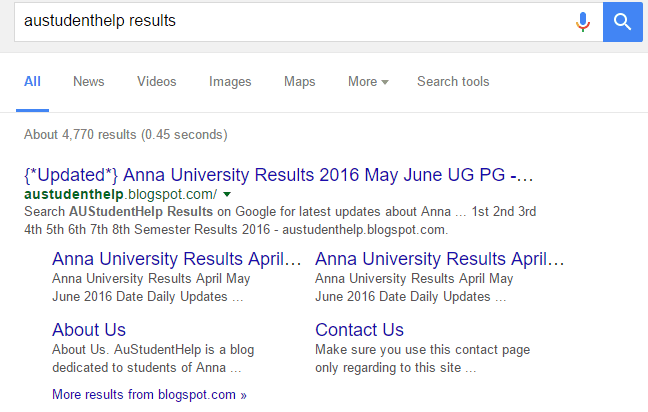The image size is (648, 412).
Task: Switch to the News tab
Action: tap(89, 82)
